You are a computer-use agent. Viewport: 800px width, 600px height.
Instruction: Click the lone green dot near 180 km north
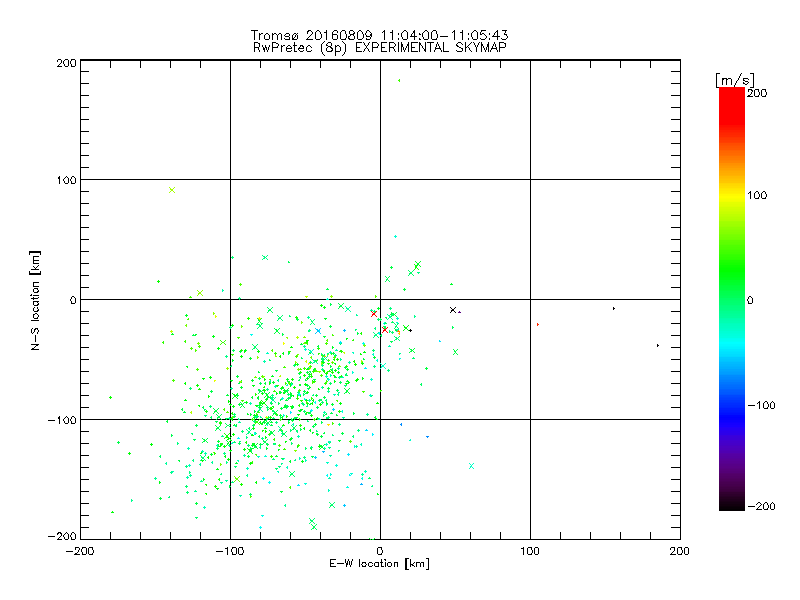point(399,81)
